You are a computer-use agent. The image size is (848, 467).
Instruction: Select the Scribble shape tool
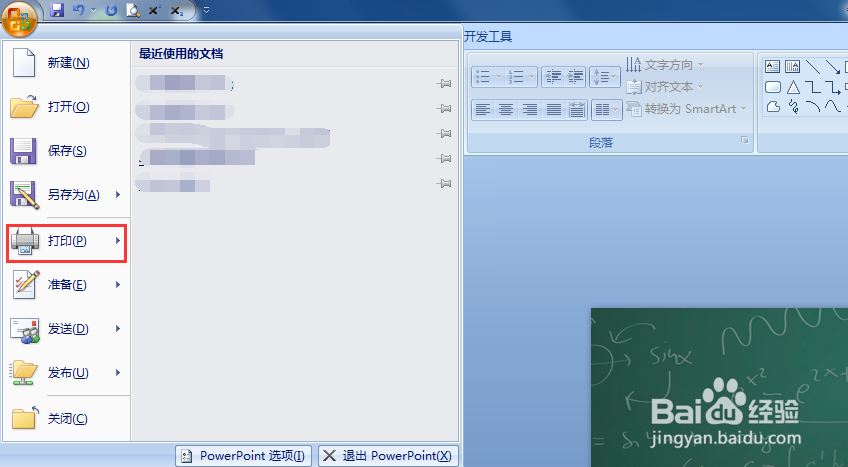[793, 106]
